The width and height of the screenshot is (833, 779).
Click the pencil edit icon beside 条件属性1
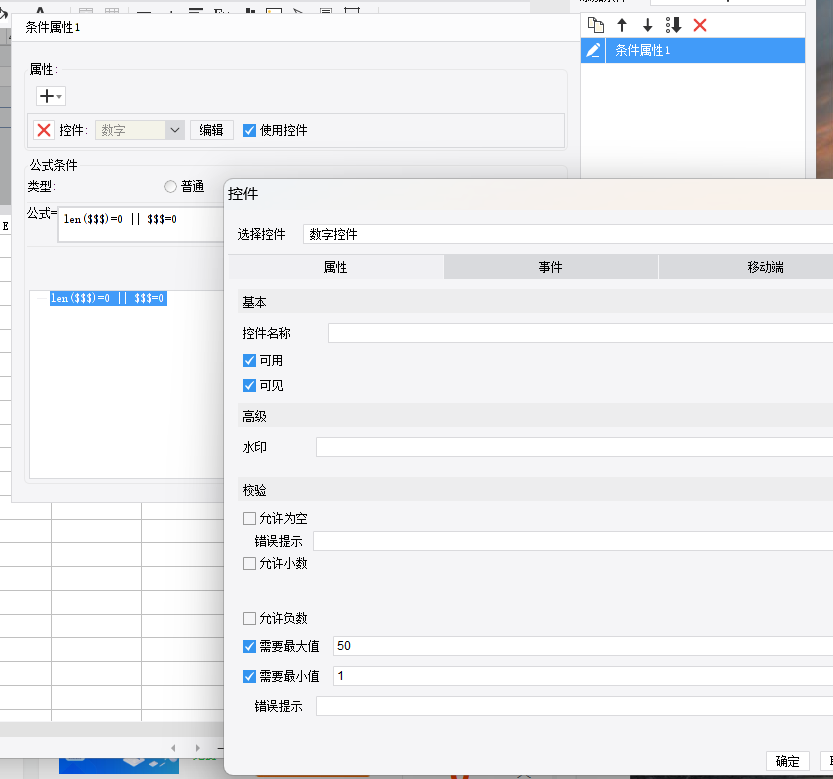click(x=593, y=50)
